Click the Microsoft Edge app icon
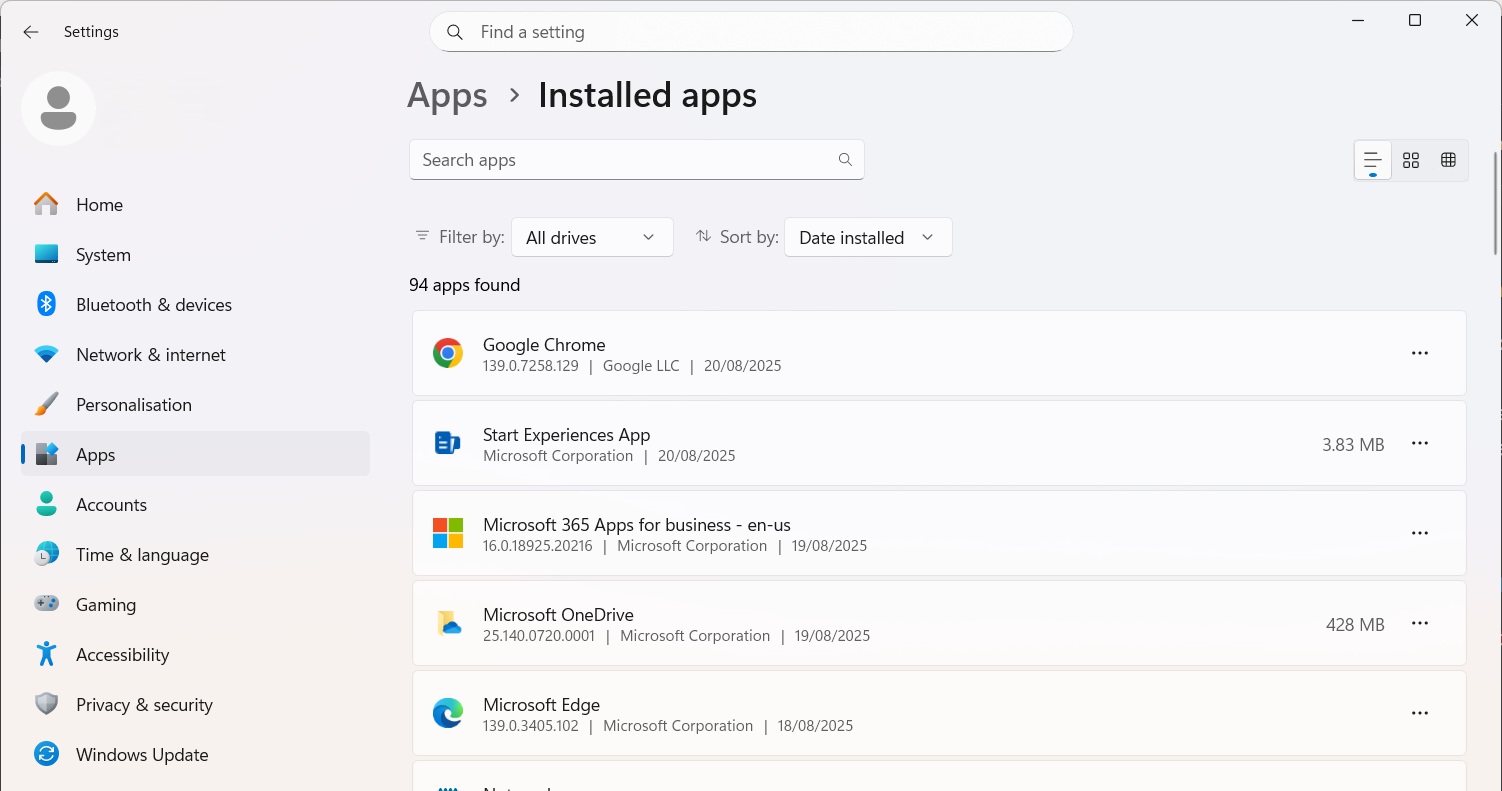 447,713
